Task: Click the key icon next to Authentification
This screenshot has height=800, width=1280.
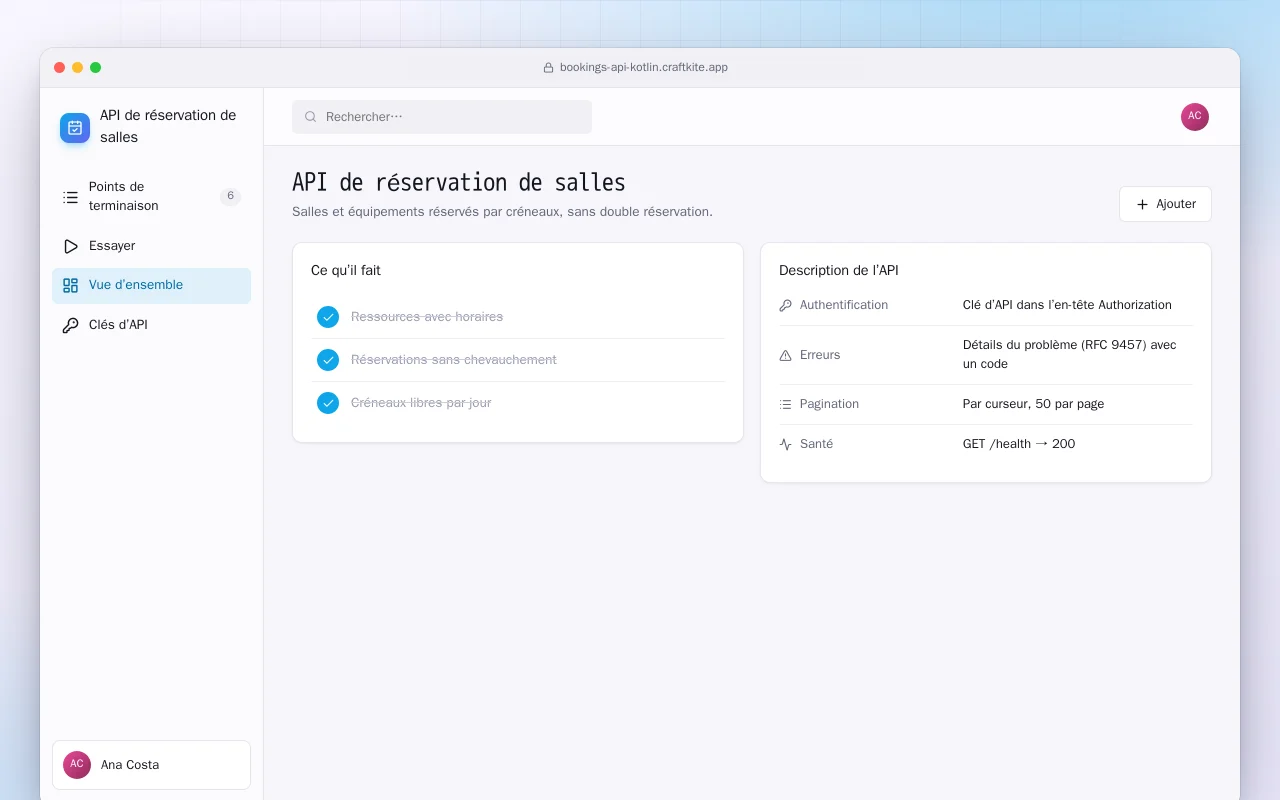Action: 785,305
